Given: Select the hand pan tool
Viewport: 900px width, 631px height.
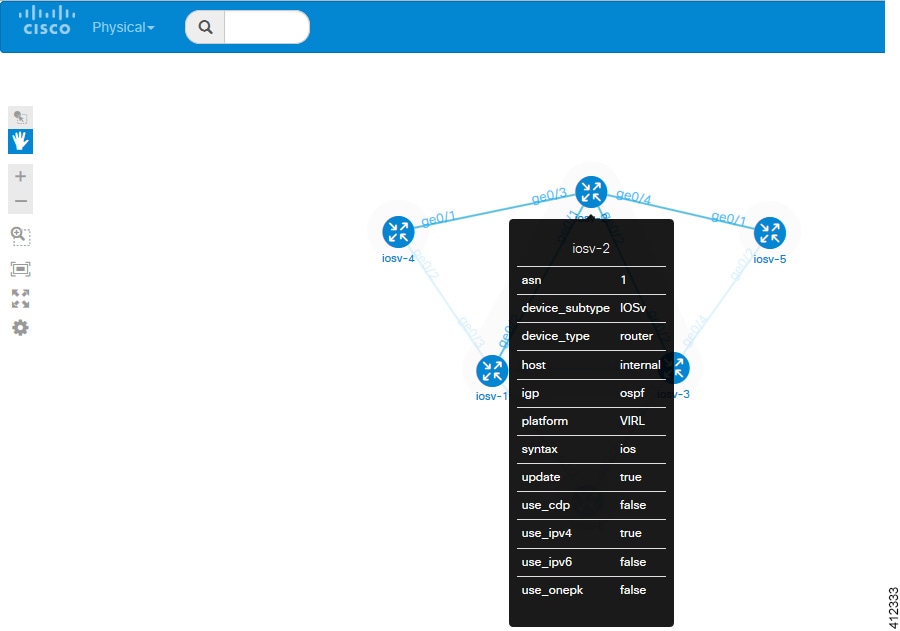Looking at the screenshot, I should point(20,141).
